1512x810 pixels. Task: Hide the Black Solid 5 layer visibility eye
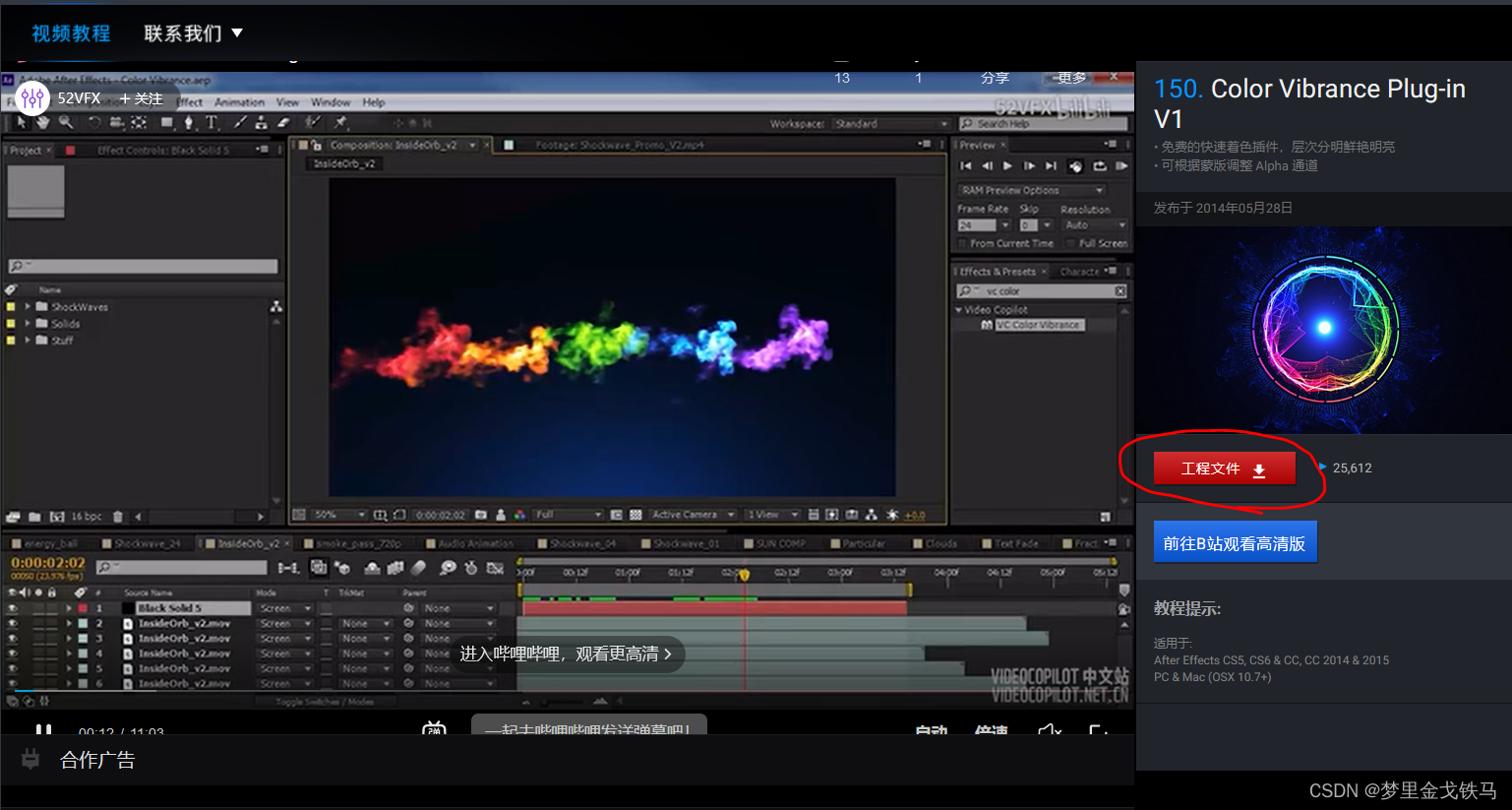click(x=14, y=608)
